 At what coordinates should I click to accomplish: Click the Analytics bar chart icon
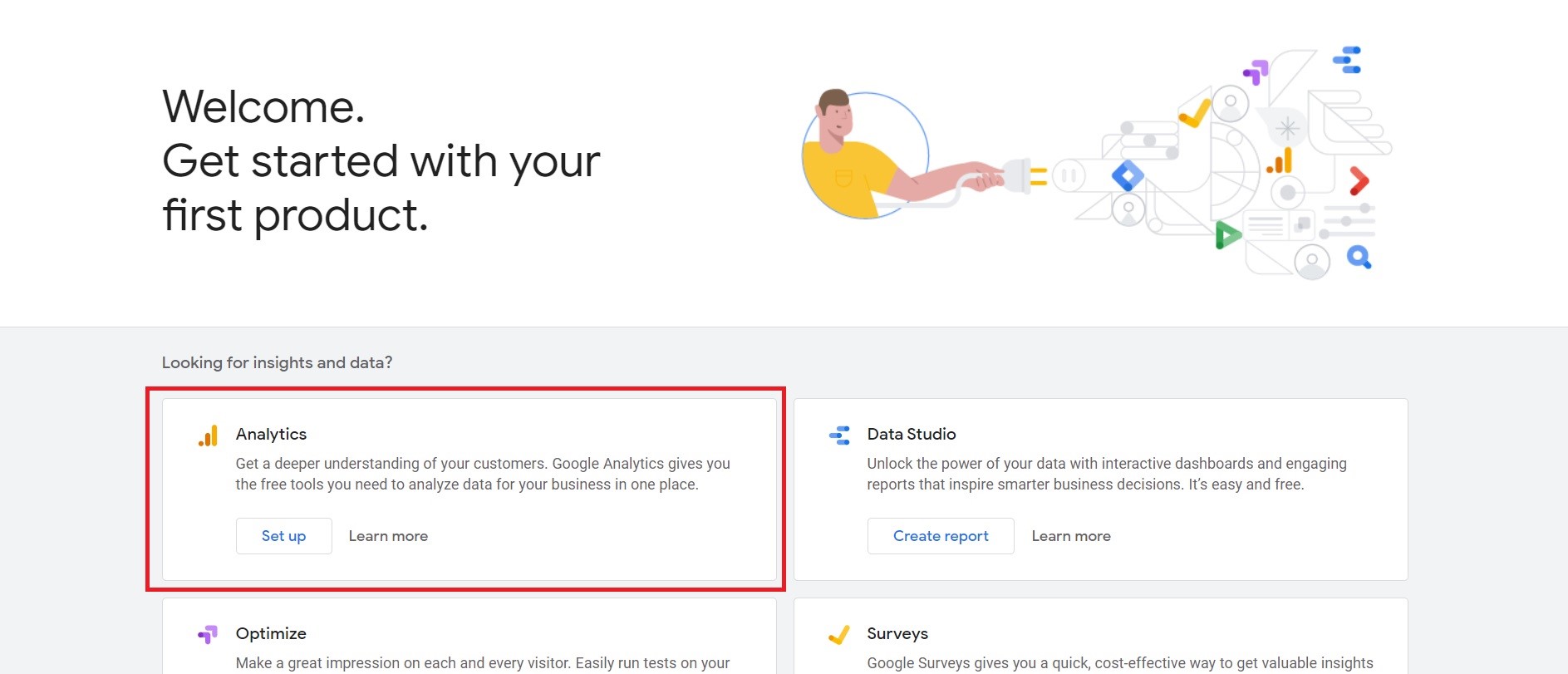tap(208, 435)
